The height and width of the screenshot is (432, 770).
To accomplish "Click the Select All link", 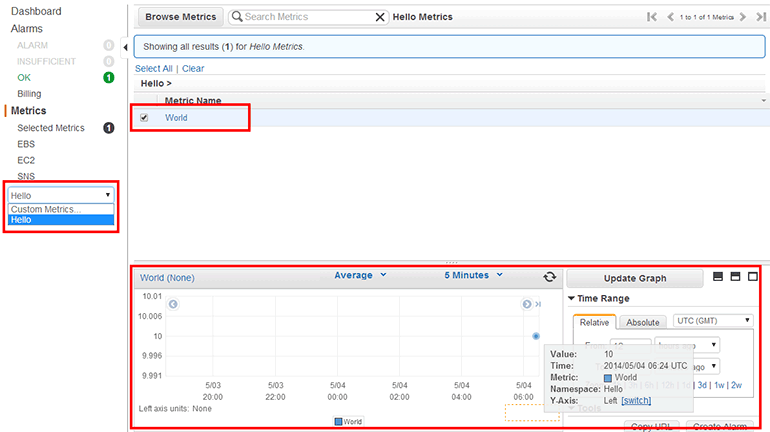I will coord(154,68).
